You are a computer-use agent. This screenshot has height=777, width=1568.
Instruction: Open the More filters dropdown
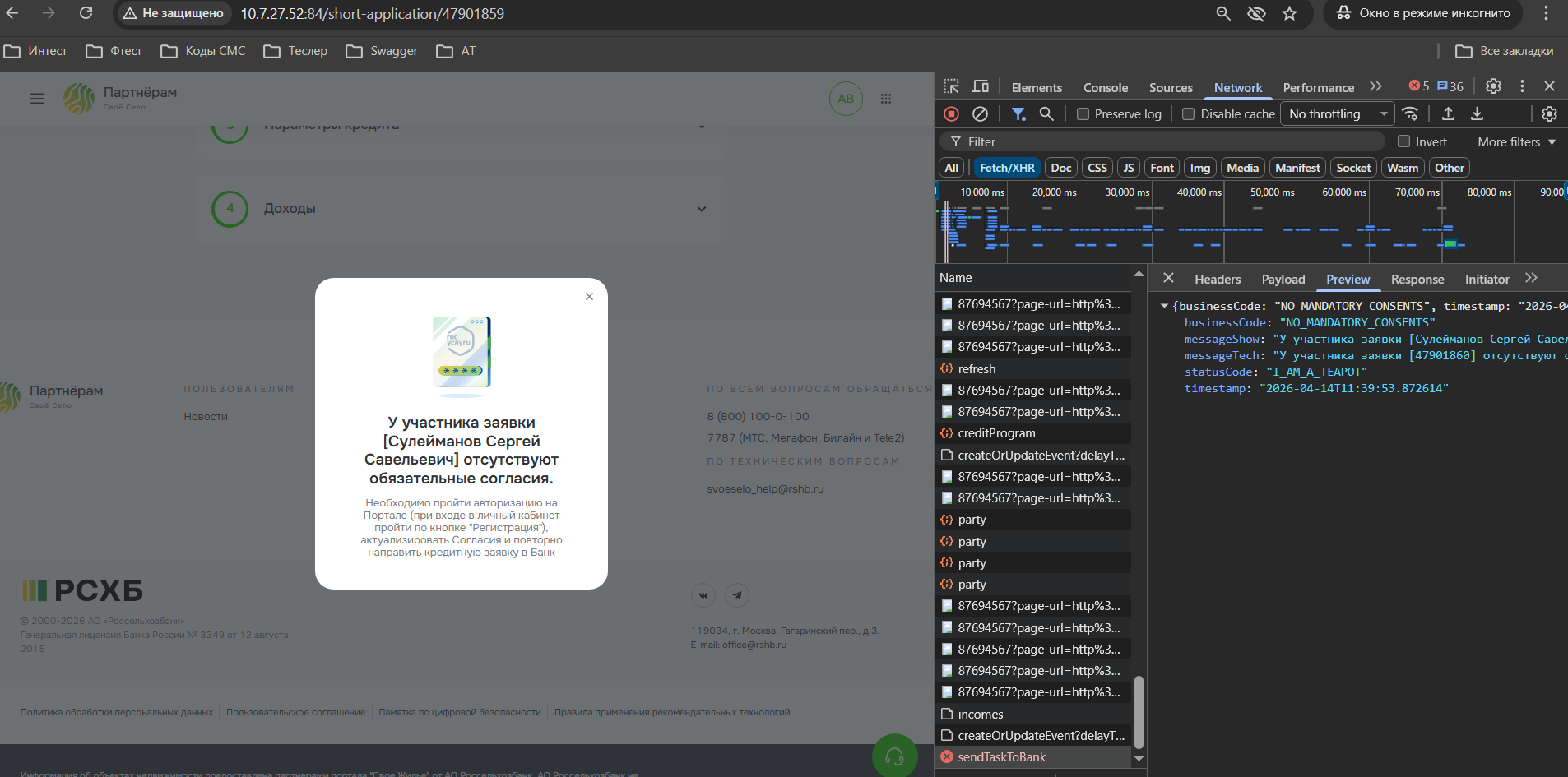coord(1516,141)
